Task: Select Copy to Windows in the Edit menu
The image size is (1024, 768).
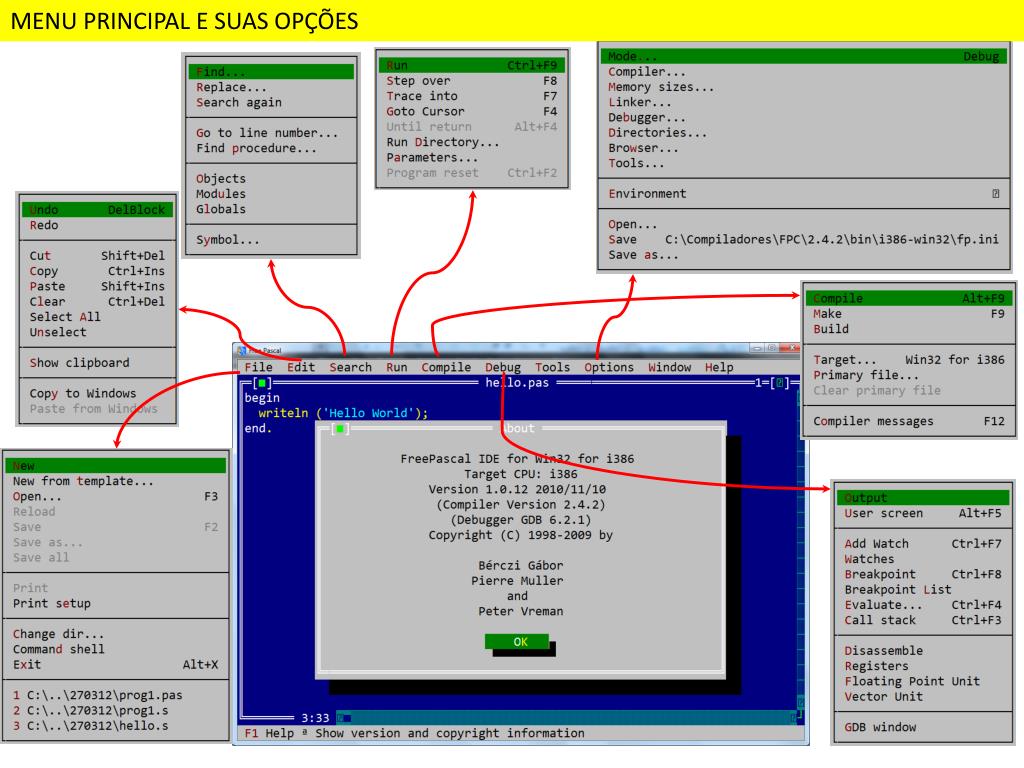Action: 98,393
